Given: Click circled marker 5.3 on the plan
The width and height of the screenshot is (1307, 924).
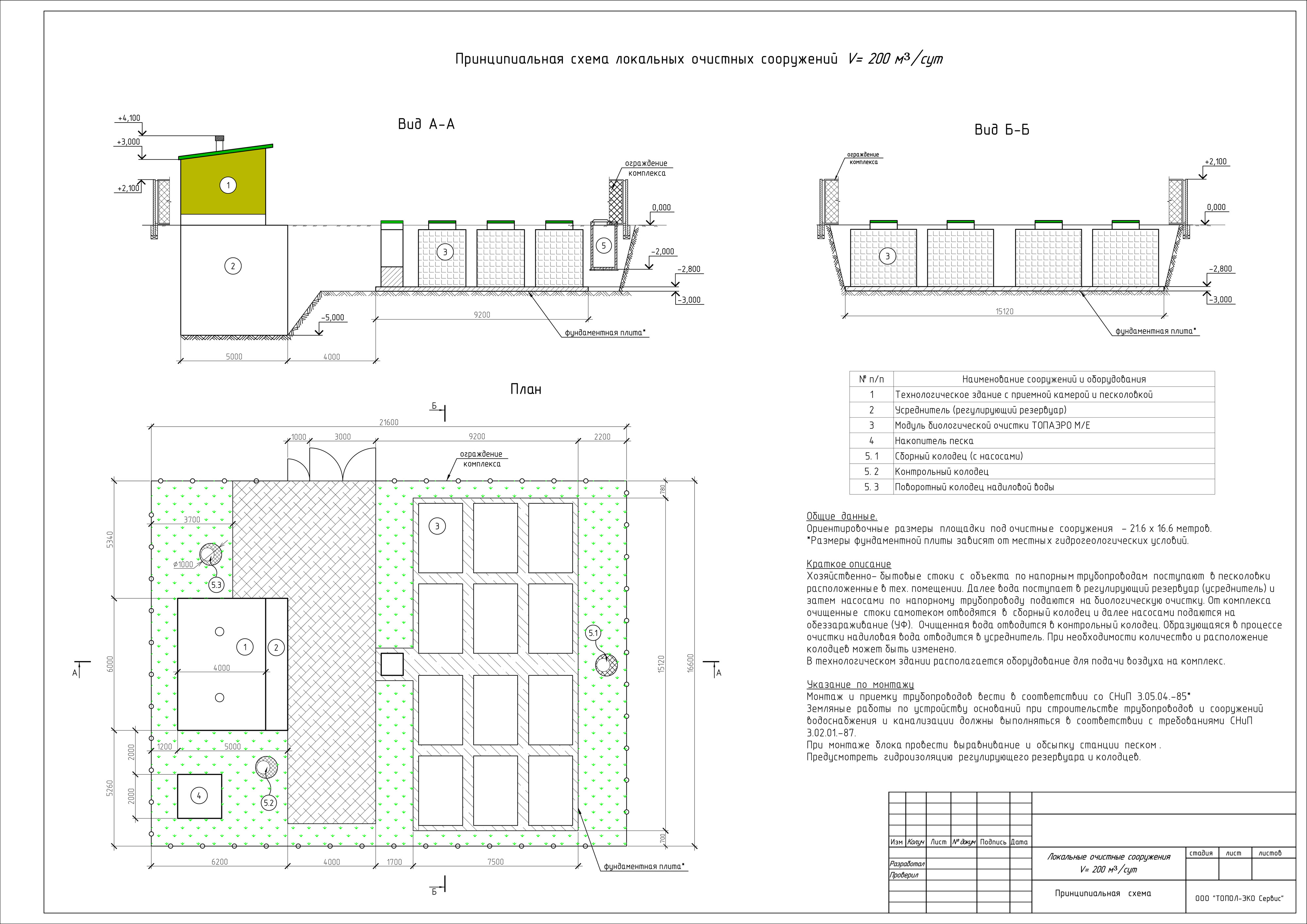Looking at the screenshot, I should click(x=217, y=584).
